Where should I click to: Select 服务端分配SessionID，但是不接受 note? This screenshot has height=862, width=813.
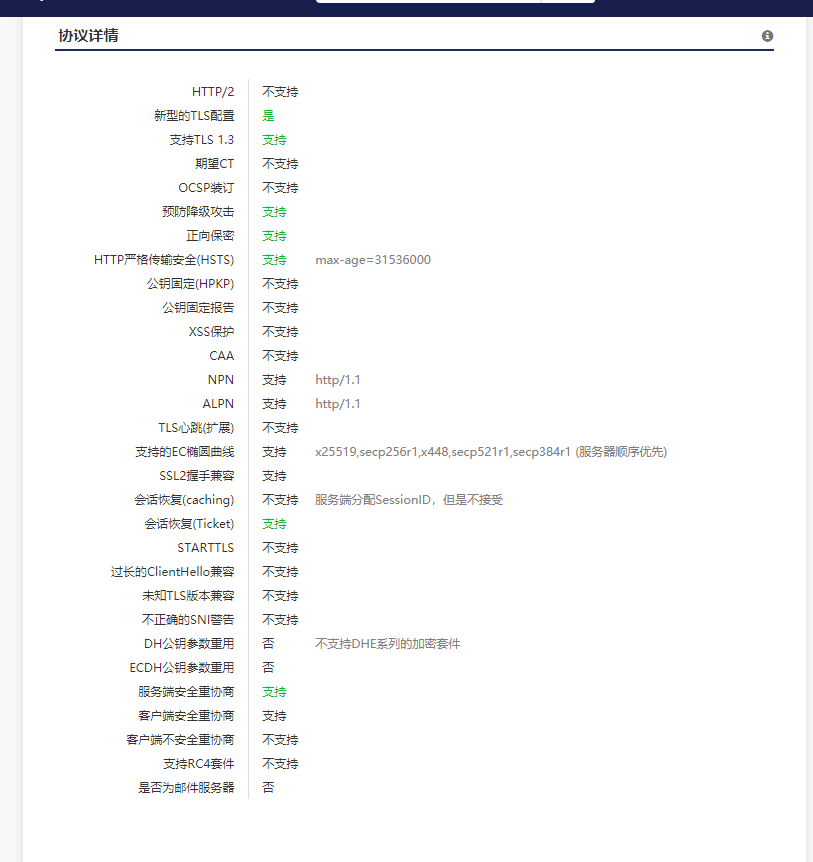point(409,500)
